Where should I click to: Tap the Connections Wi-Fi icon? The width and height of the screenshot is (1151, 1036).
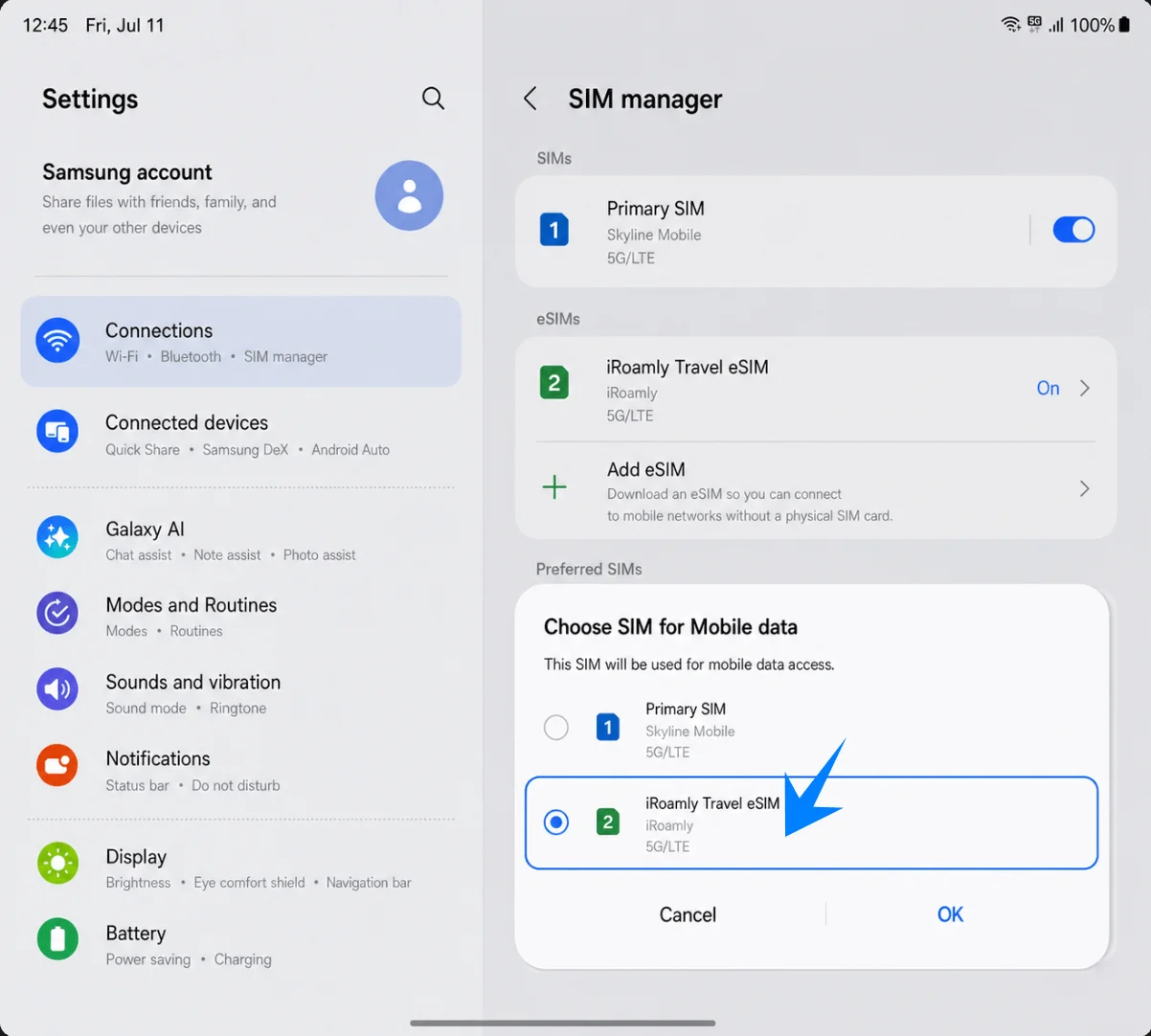point(57,340)
